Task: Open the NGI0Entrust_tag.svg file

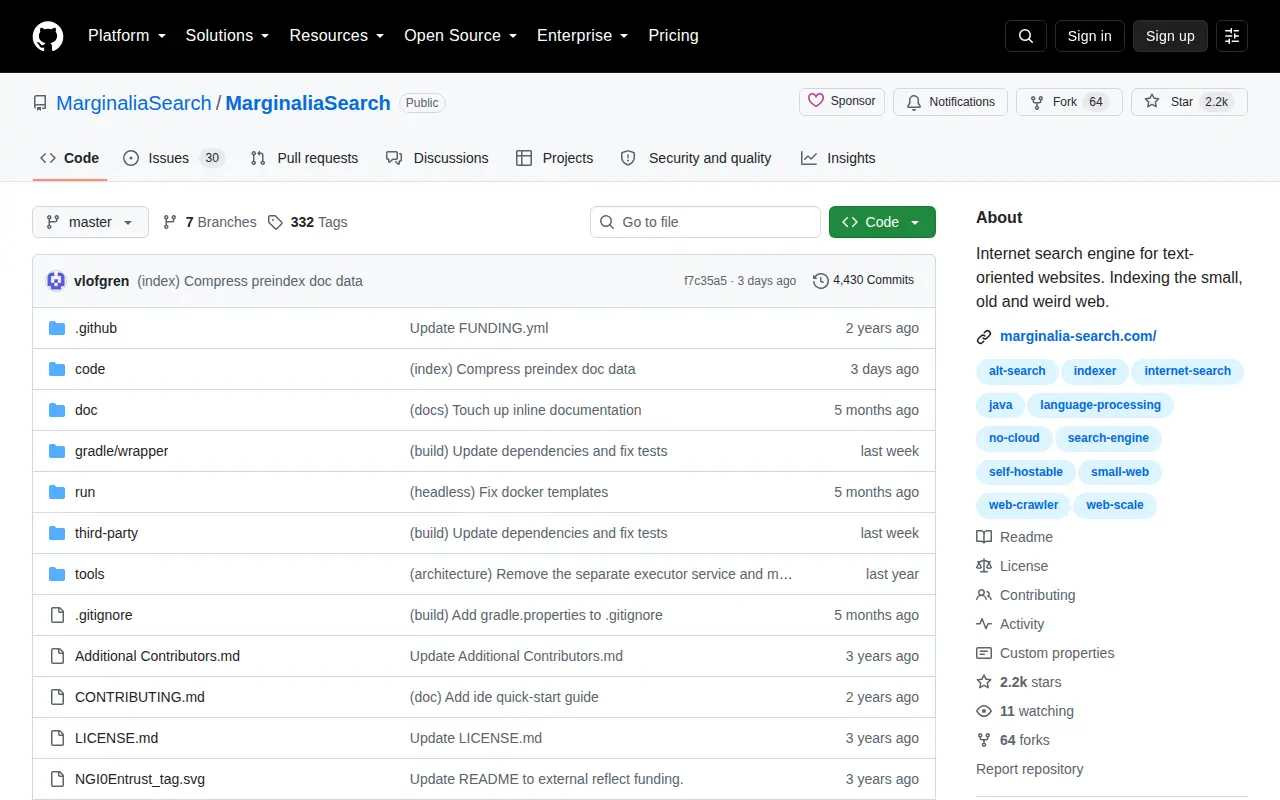Action: 140,779
